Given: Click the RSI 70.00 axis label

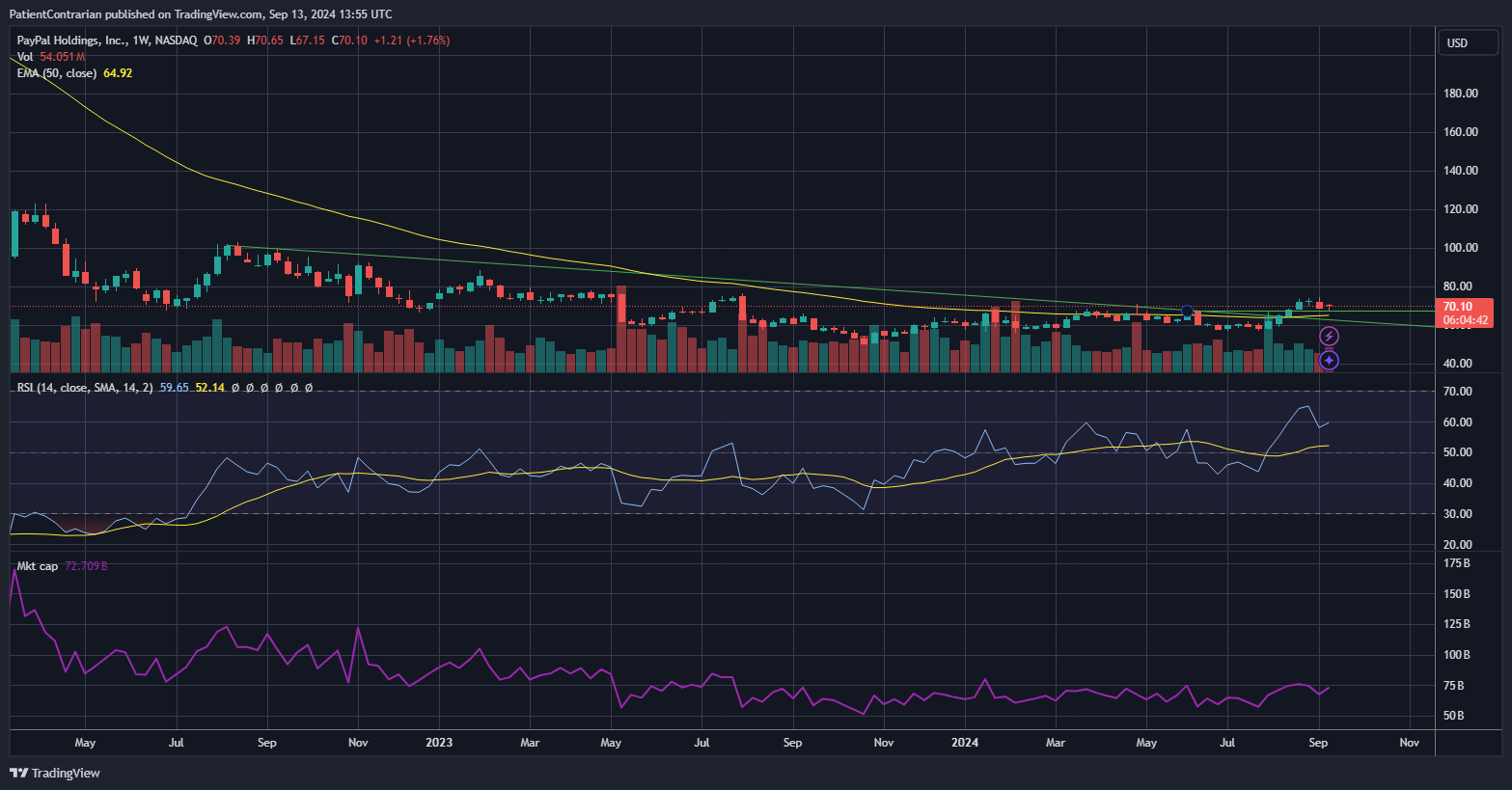Looking at the screenshot, I should (1458, 392).
